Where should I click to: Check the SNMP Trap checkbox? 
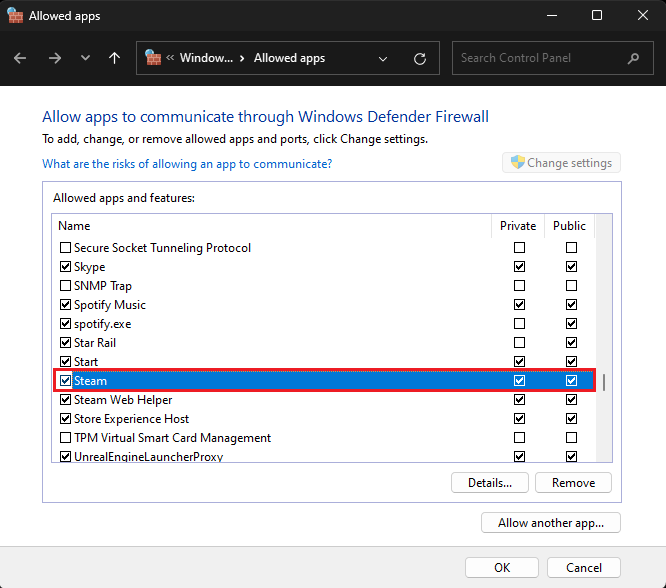coord(66,286)
